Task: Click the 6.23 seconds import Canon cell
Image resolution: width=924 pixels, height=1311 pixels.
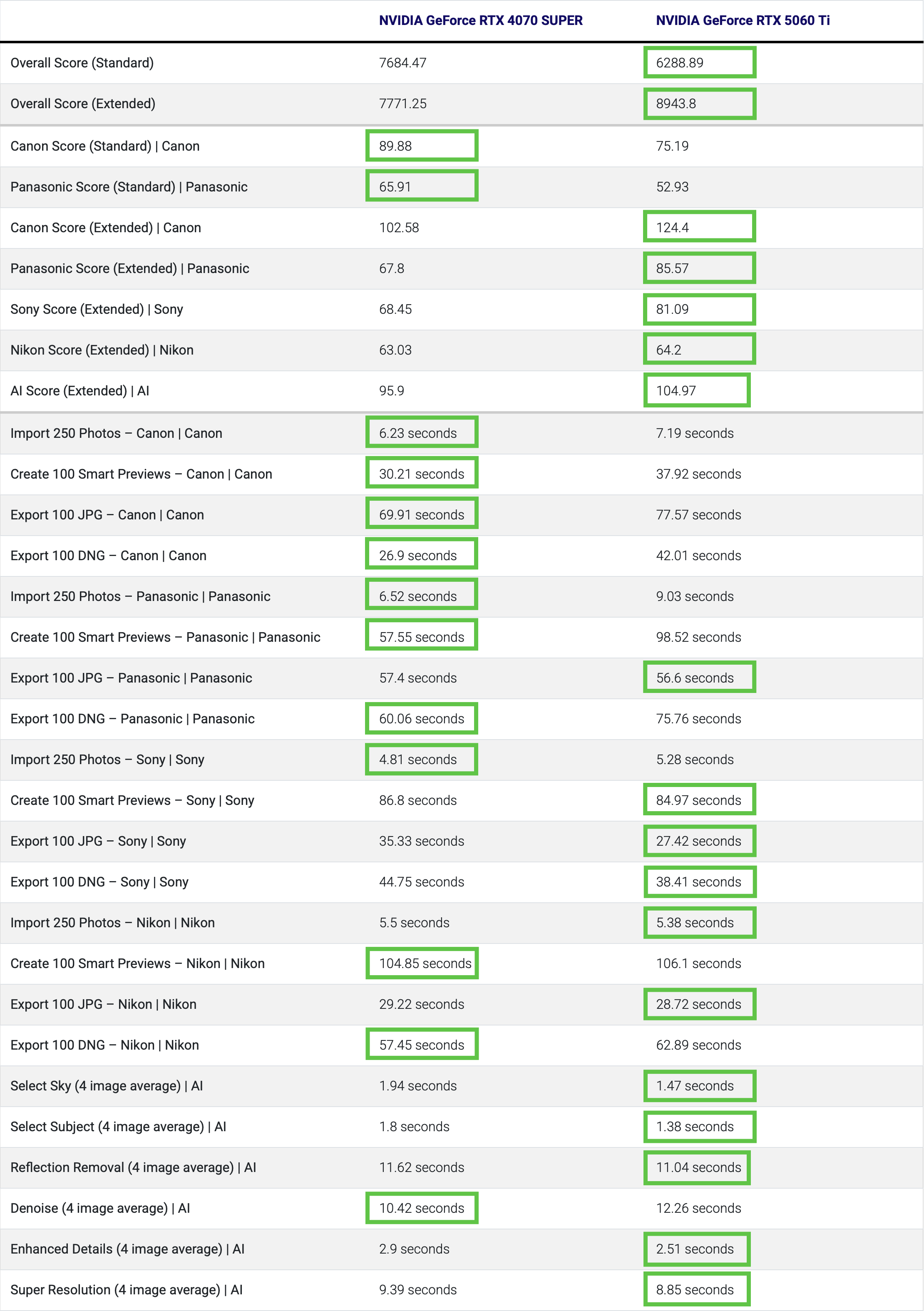Action: [x=422, y=433]
